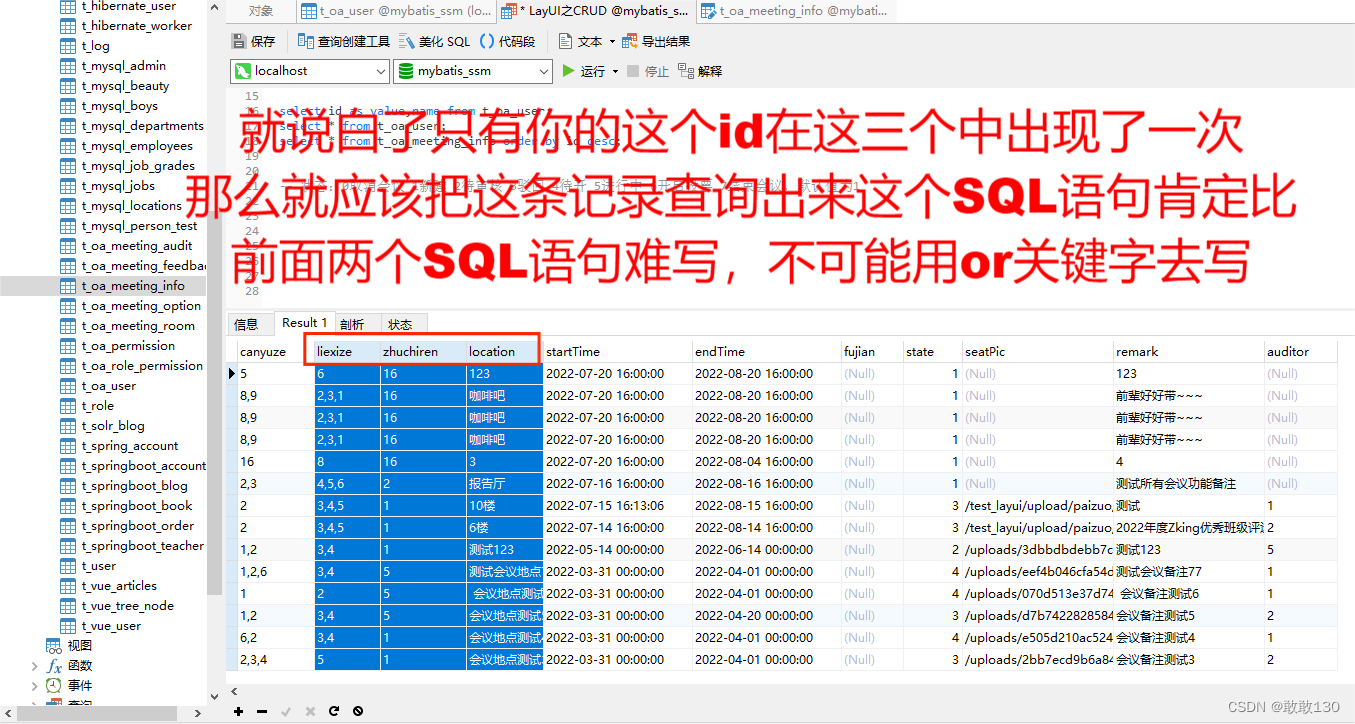Select the t_oa_meeting_room table
The width and height of the screenshot is (1355, 724).
coord(138,326)
